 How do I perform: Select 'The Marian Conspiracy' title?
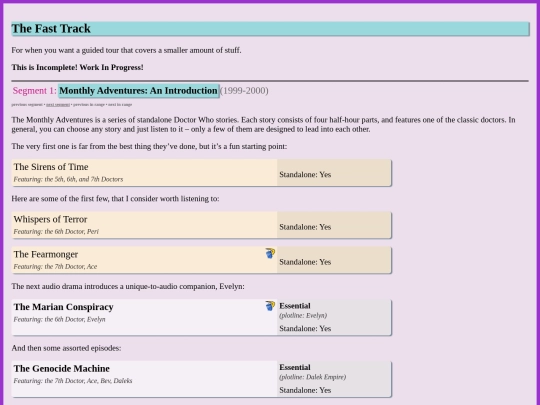(64, 307)
